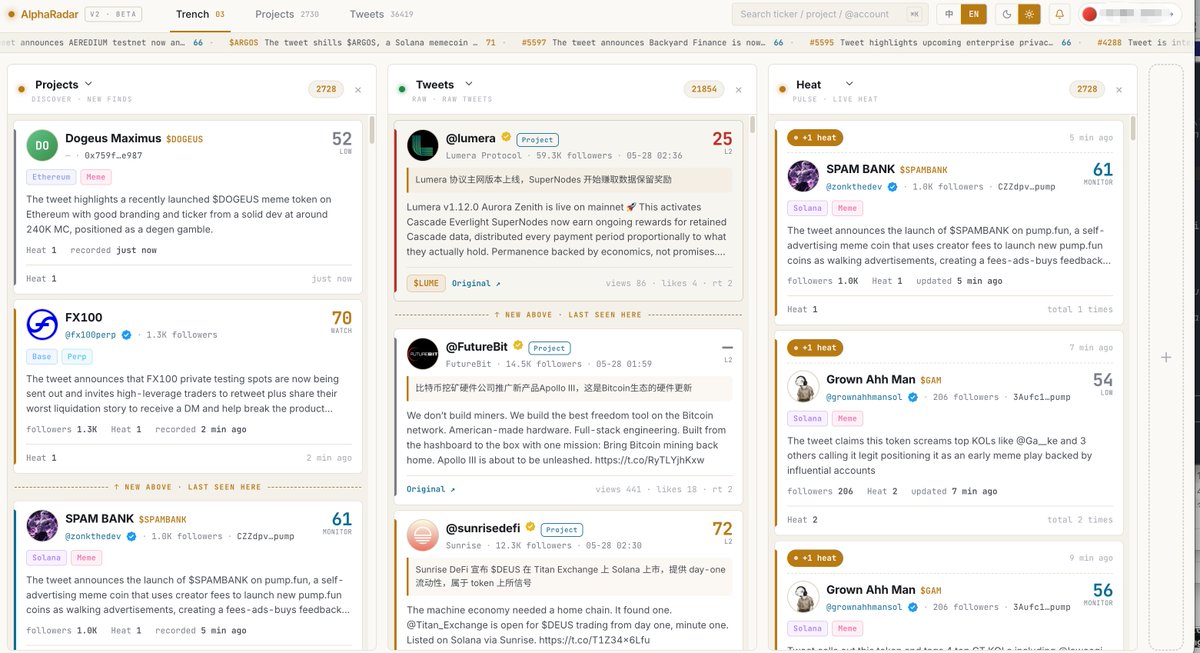Viewport: 1200px width, 653px height.
Task: Open the @sunrisedefi profile avatar
Action: (423, 536)
